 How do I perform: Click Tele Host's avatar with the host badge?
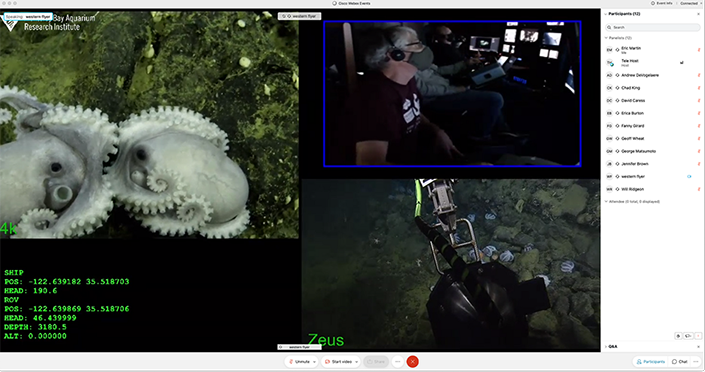(610, 63)
